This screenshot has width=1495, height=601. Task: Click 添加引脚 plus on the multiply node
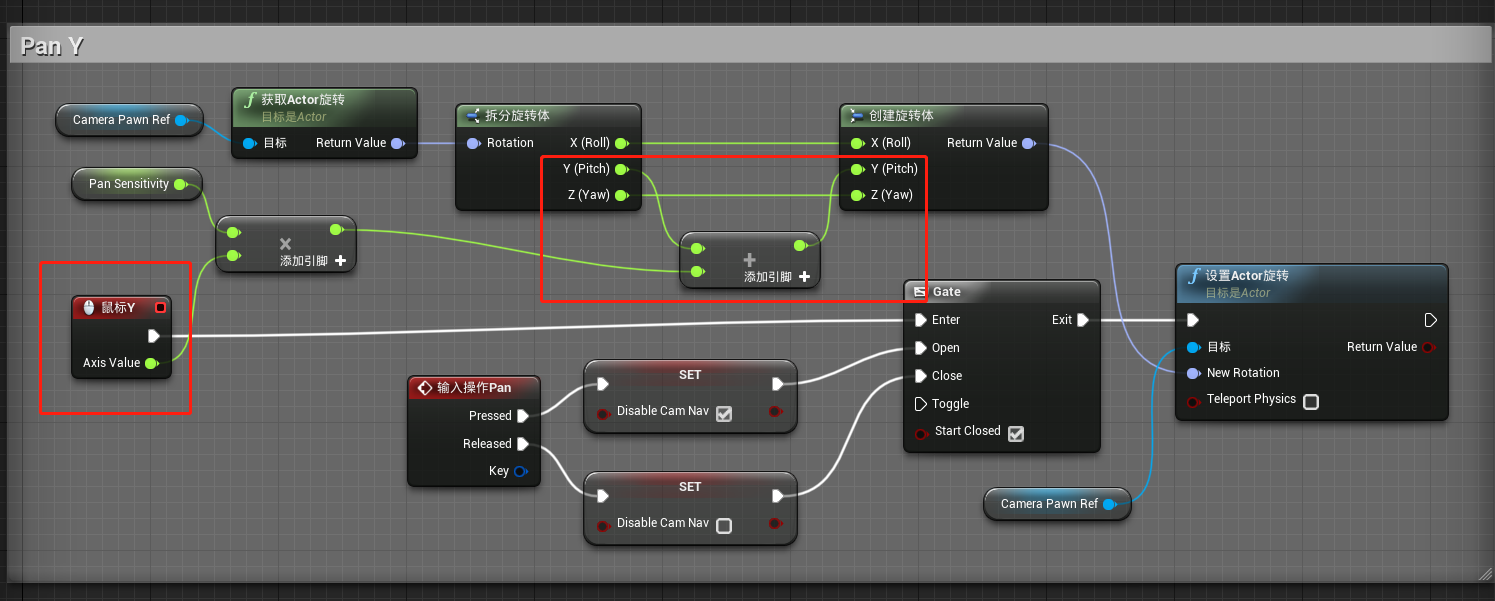pos(341,261)
